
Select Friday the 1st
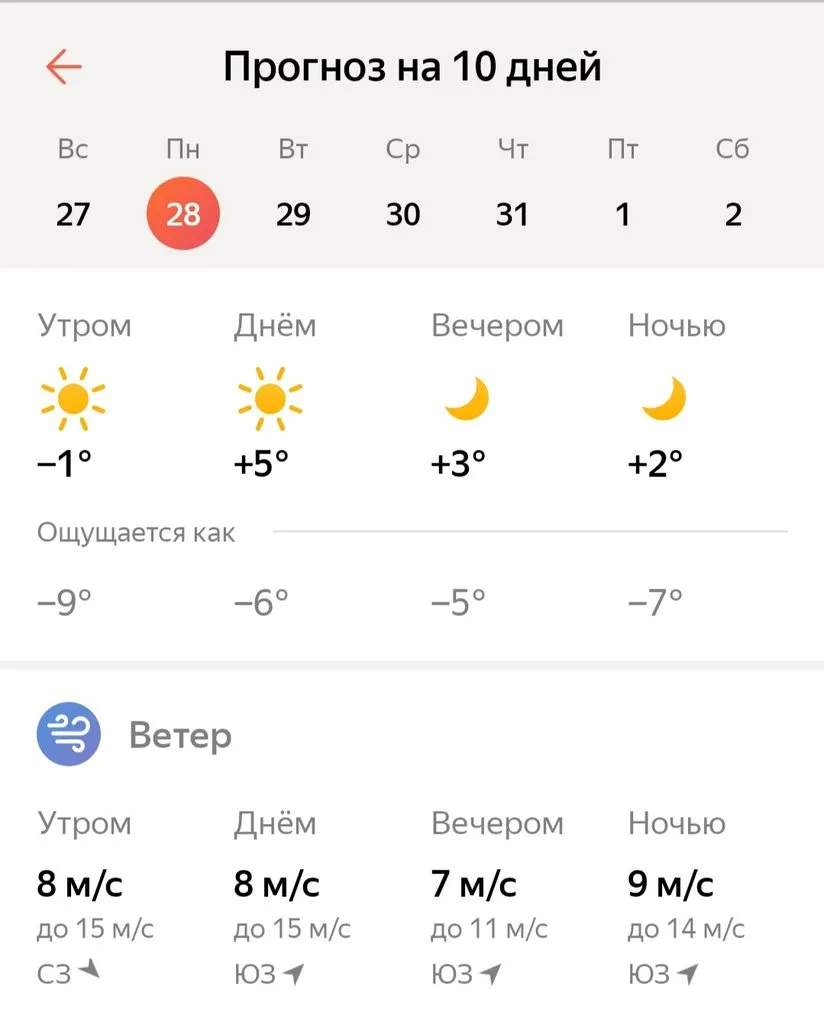pos(623,214)
